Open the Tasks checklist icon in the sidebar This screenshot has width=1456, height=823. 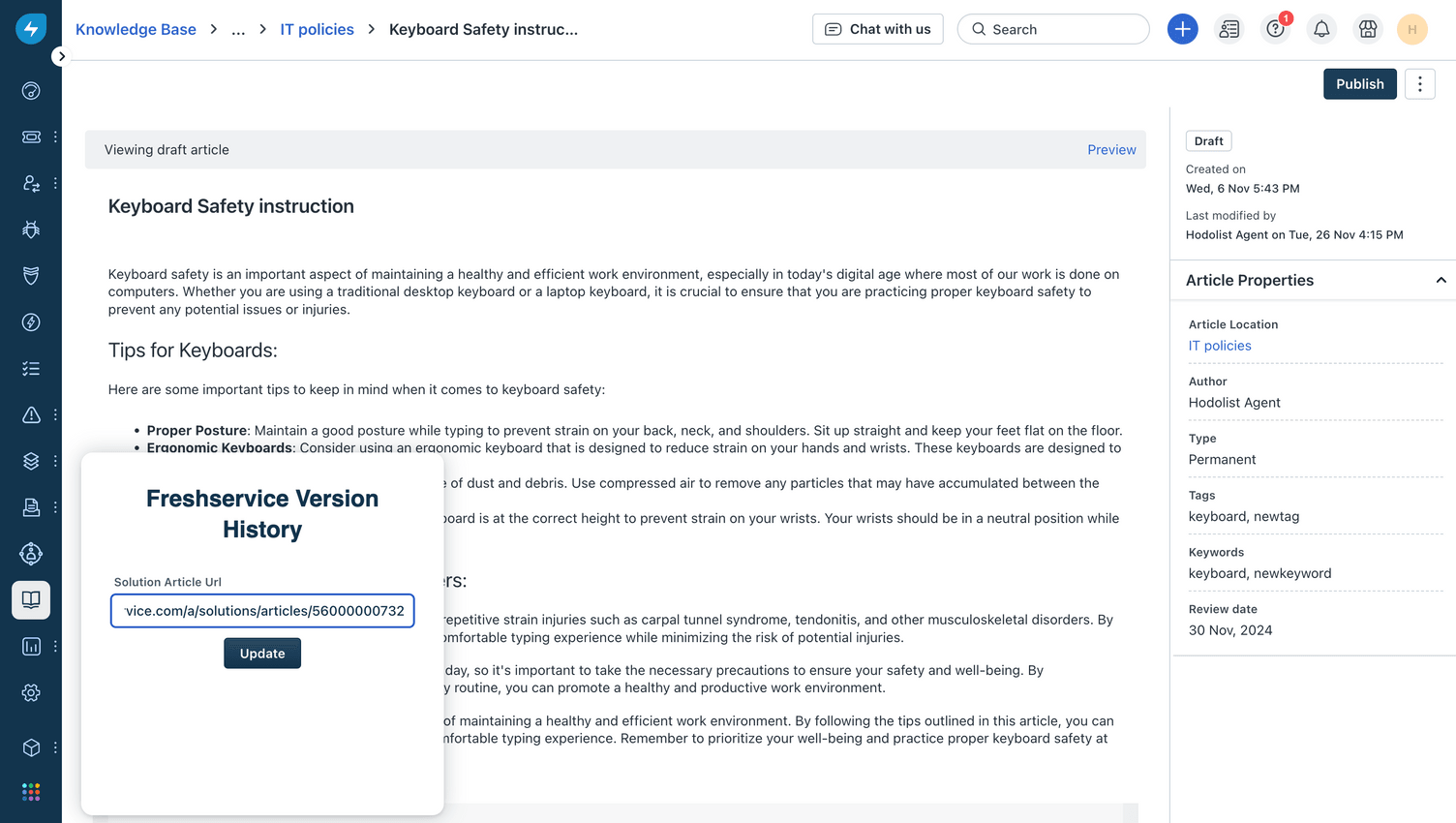pos(31,369)
